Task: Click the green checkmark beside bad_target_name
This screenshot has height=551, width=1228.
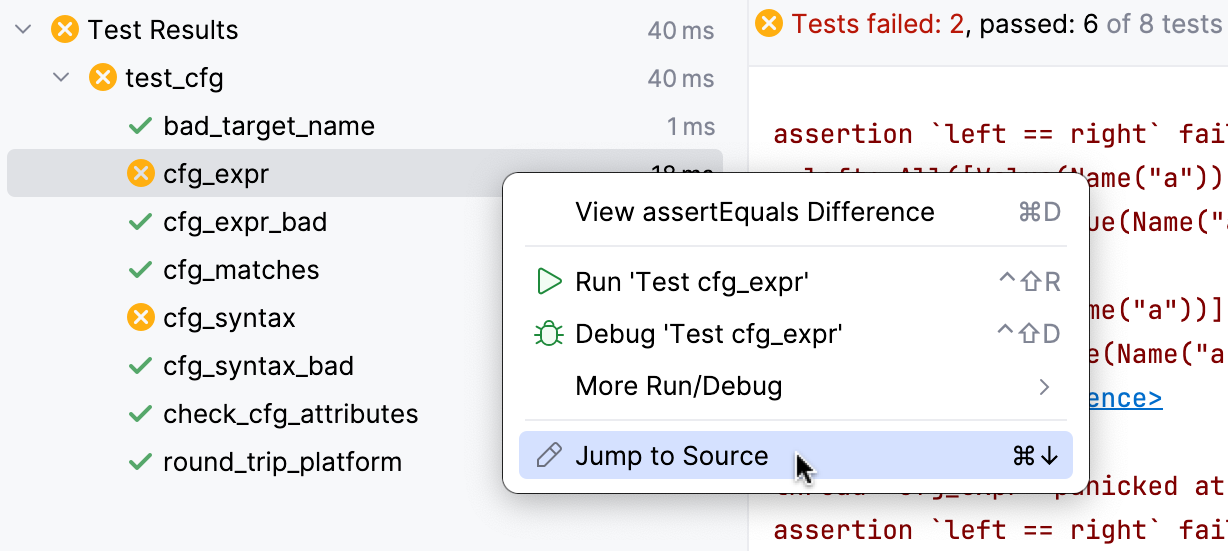Action: click(140, 127)
